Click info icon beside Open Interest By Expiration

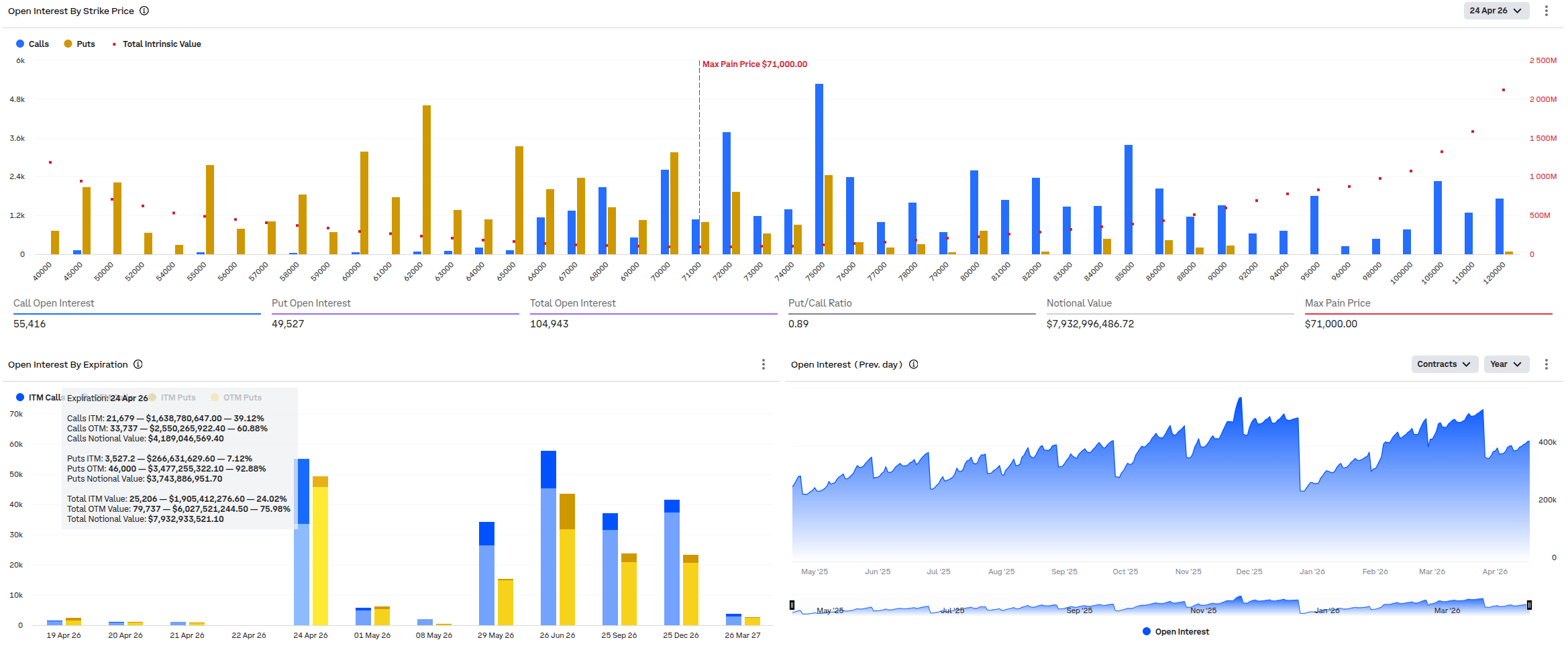click(138, 364)
